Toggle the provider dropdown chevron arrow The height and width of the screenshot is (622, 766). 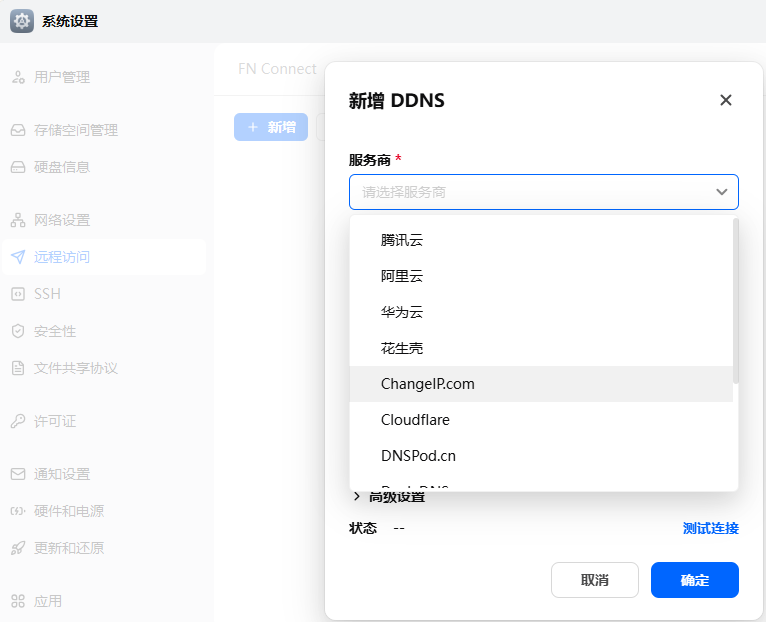pyautogui.click(x=722, y=192)
